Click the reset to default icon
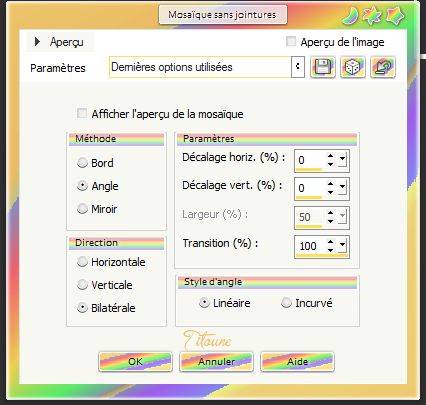This screenshot has width=426, height=405. (x=383, y=67)
